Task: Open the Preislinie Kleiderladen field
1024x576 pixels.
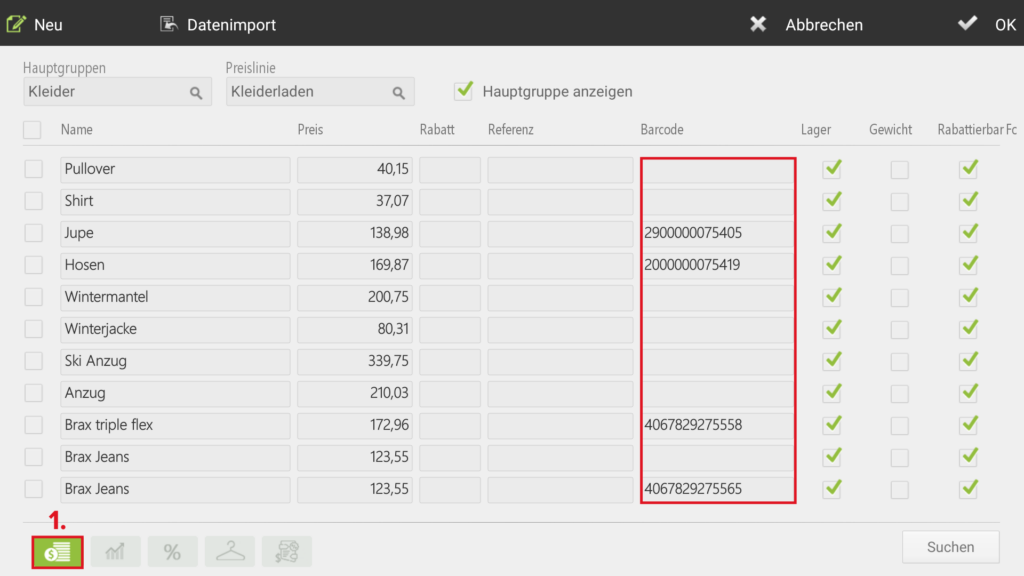Action: (x=320, y=92)
